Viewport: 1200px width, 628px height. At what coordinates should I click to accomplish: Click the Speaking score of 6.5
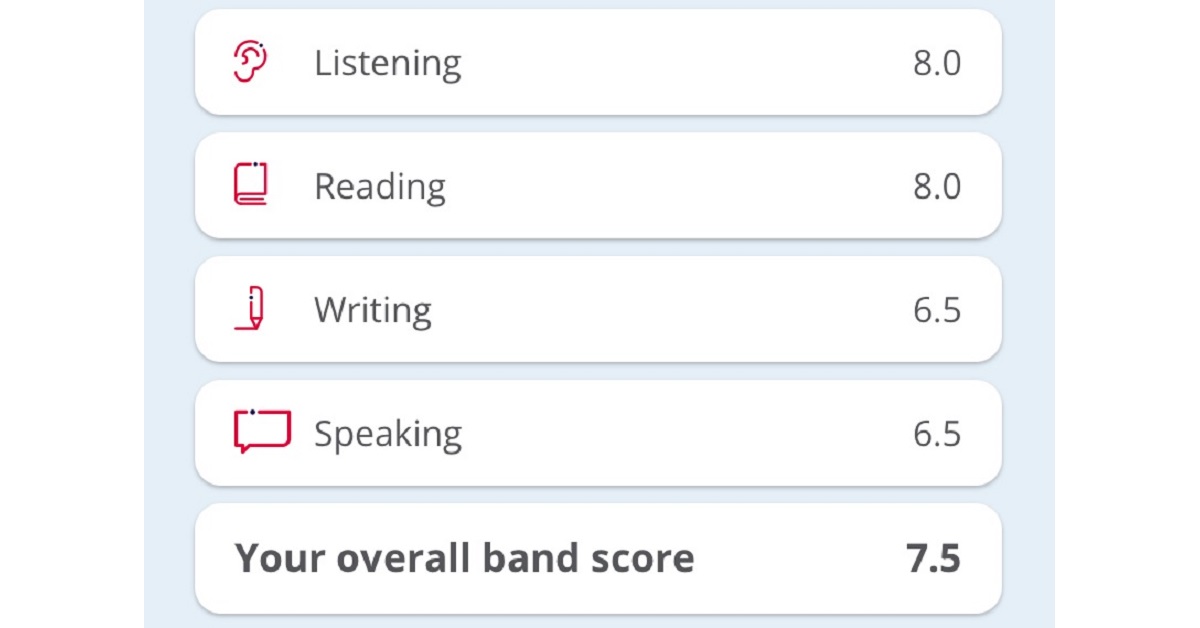click(x=937, y=434)
